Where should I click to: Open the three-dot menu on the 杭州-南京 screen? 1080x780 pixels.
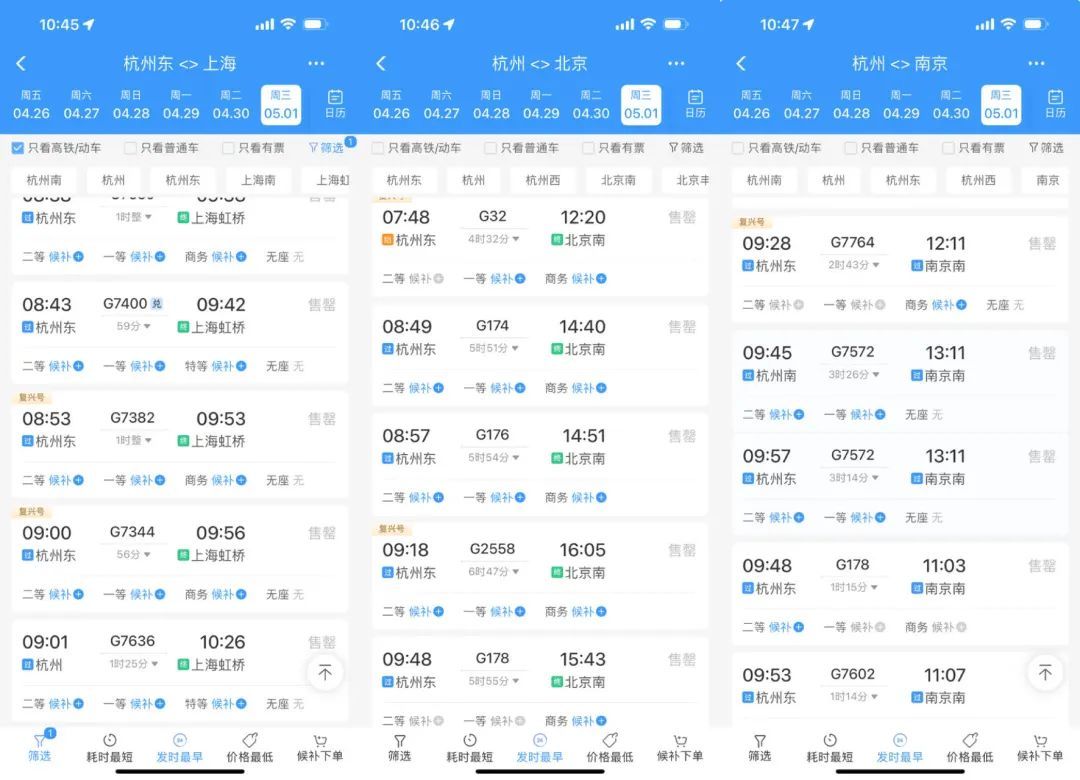click(x=1037, y=63)
